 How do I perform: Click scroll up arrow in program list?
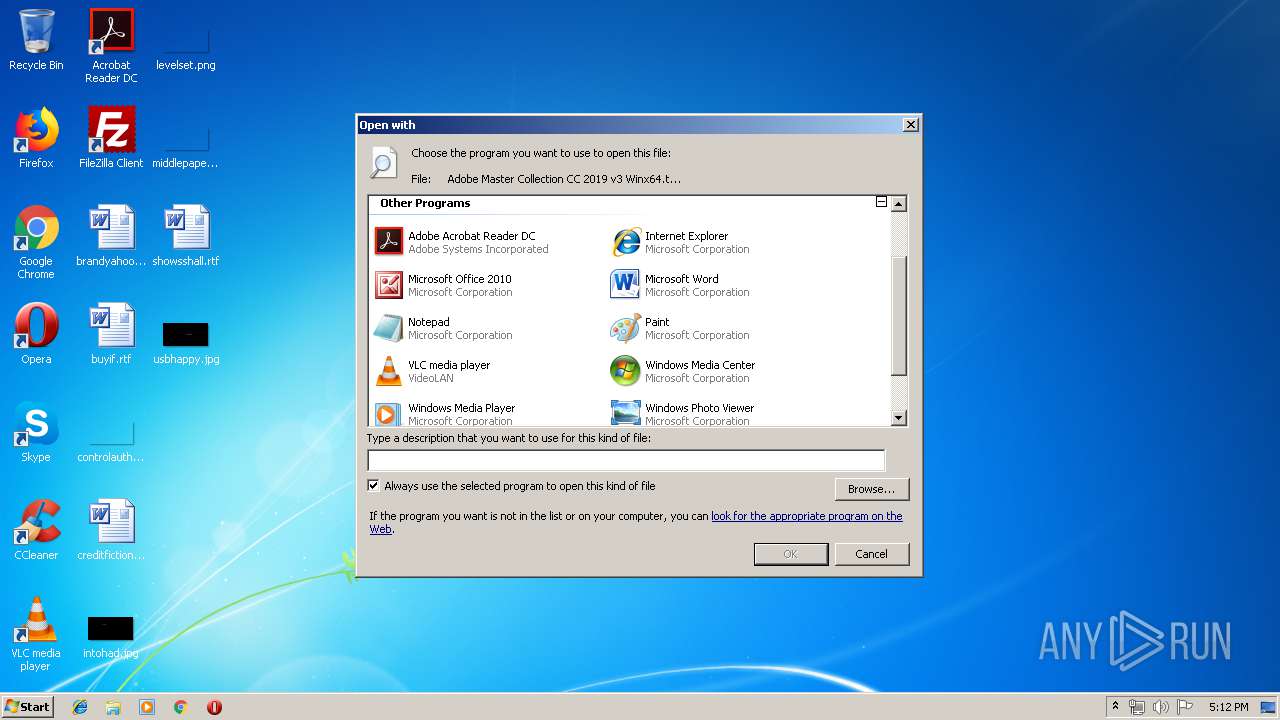pos(898,204)
